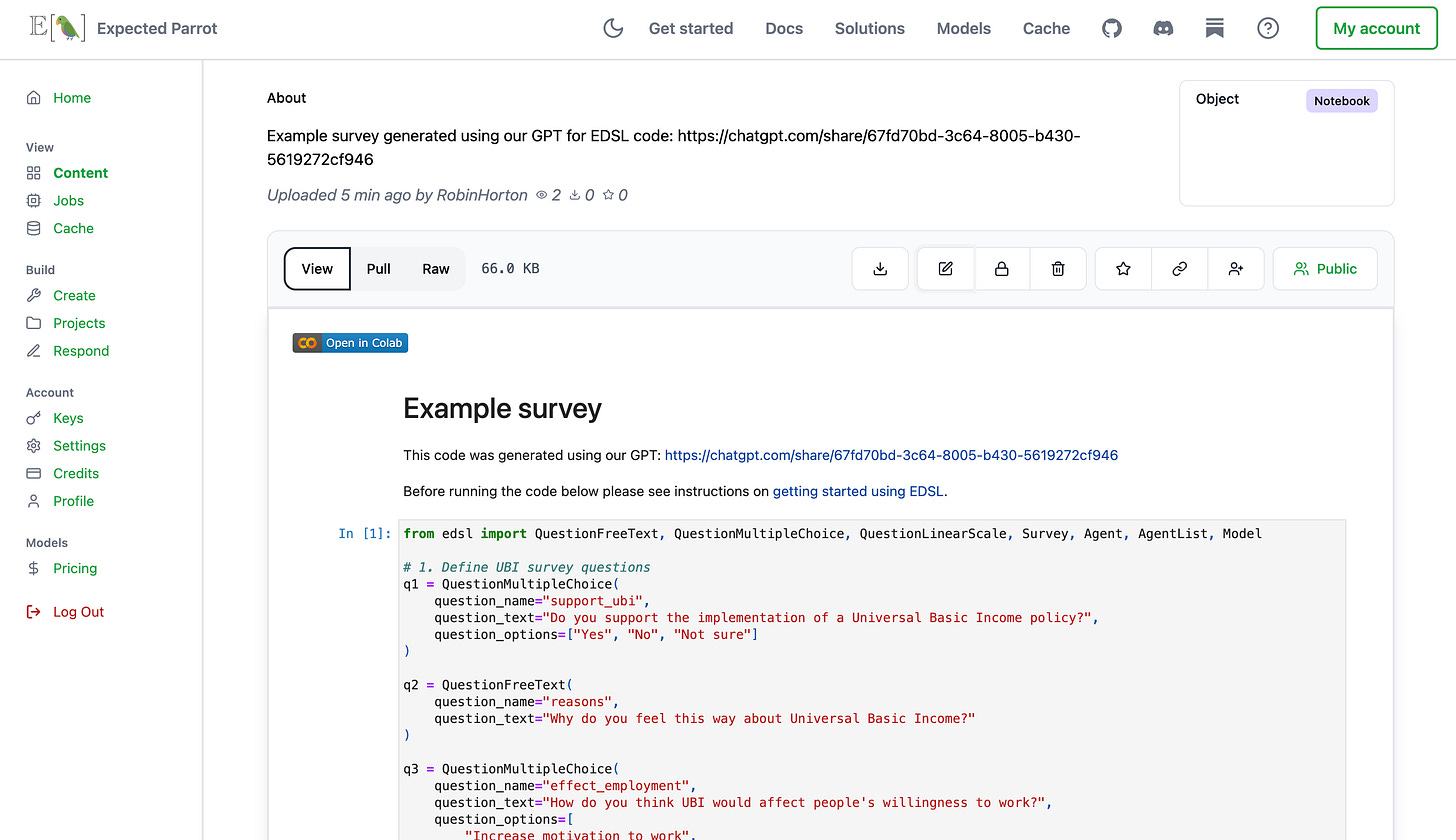1456x840 pixels.
Task: Click the download notebook icon button
Action: pos(880,269)
